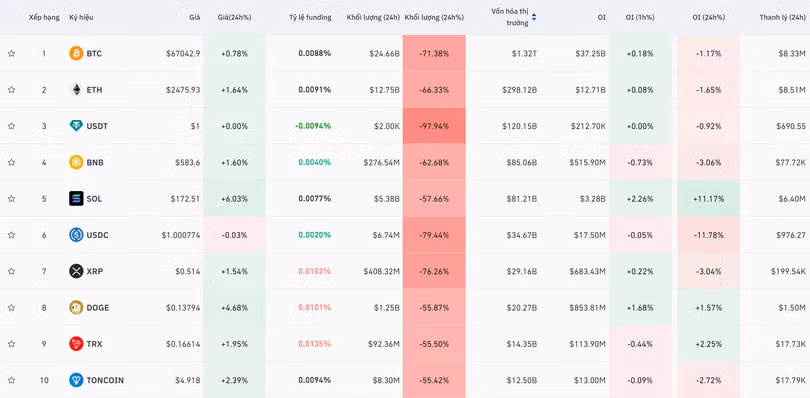Click the Ký hiệu column header
Image resolution: width=810 pixels, height=398 pixels.
click(x=81, y=17)
